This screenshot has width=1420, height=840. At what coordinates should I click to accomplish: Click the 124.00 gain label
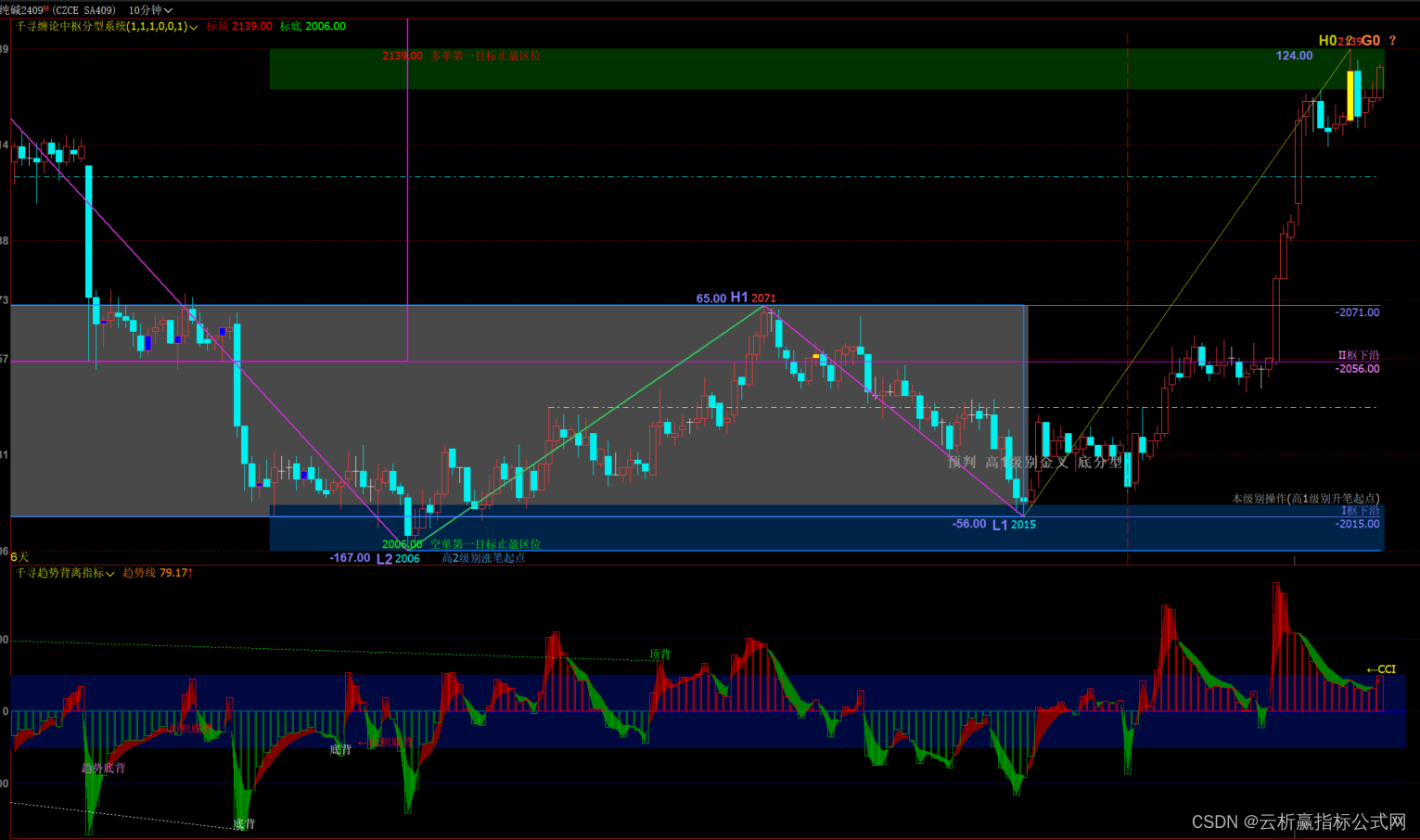click(1294, 56)
